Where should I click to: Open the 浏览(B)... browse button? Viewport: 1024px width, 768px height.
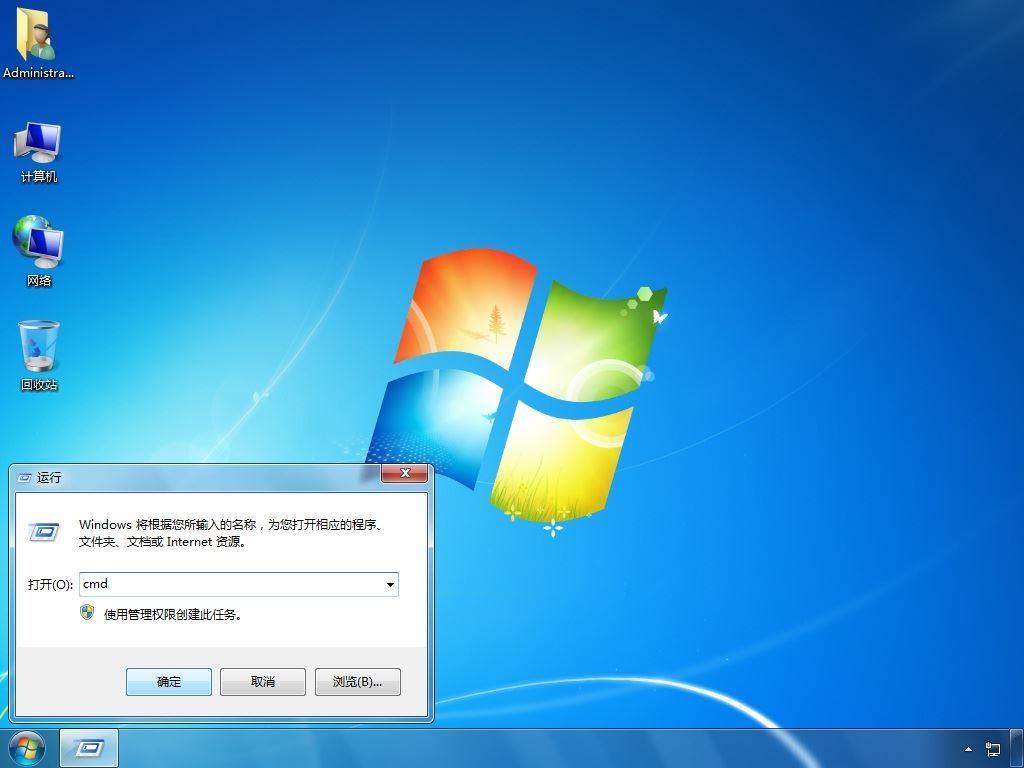(x=357, y=682)
